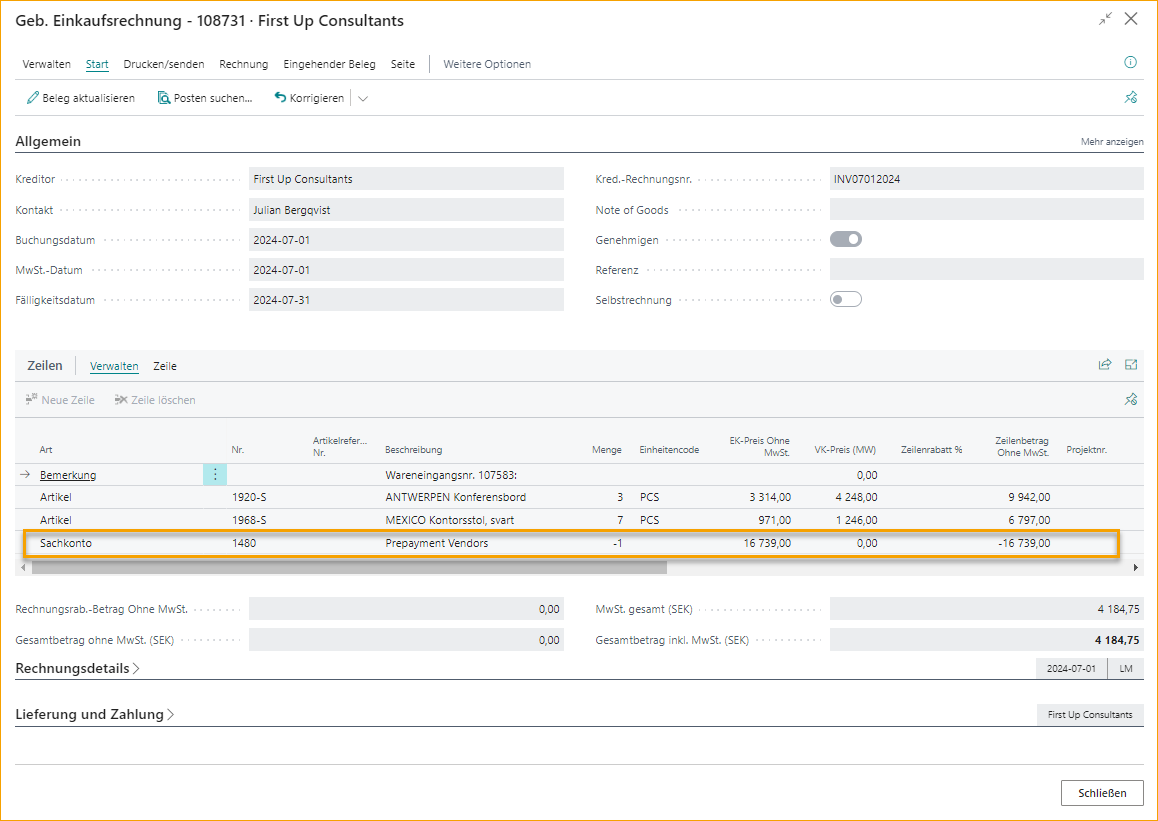Screen dimensions: 1158x821
Task: Toggle the Selbstrechnung switch
Action: point(846,299)
